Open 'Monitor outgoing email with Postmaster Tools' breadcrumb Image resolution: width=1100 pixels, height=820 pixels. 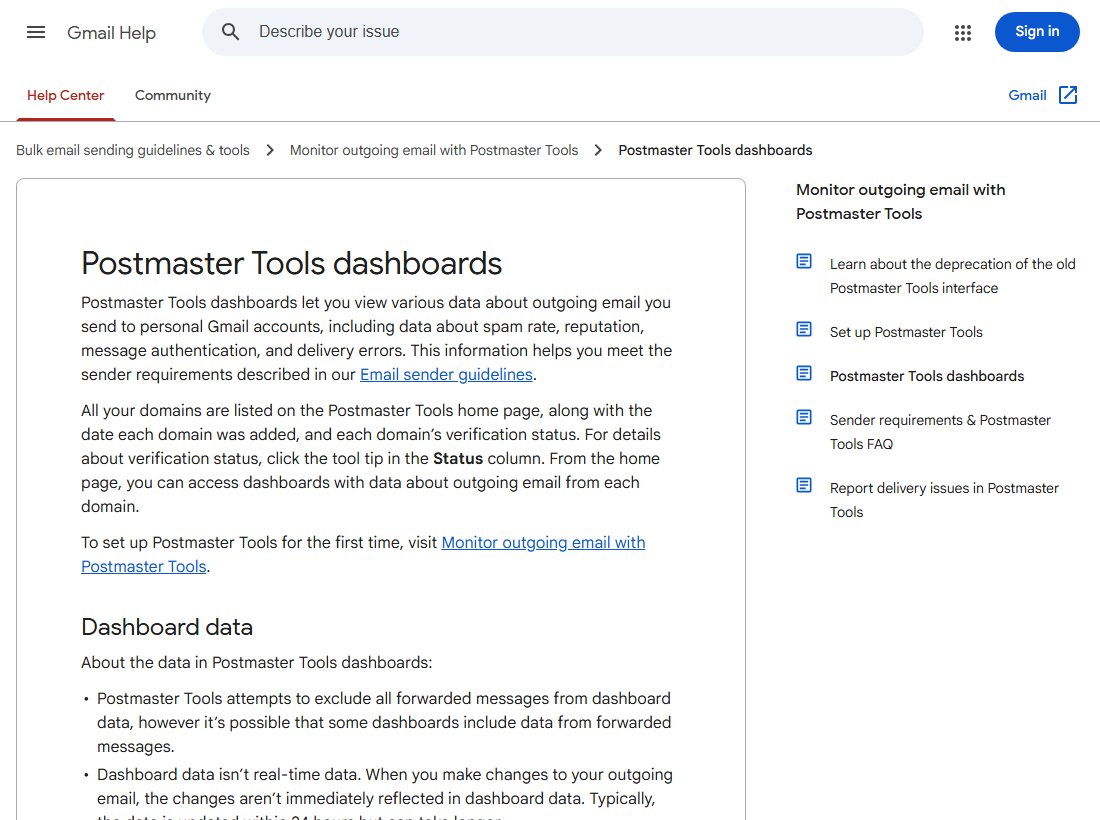(434, 150)
